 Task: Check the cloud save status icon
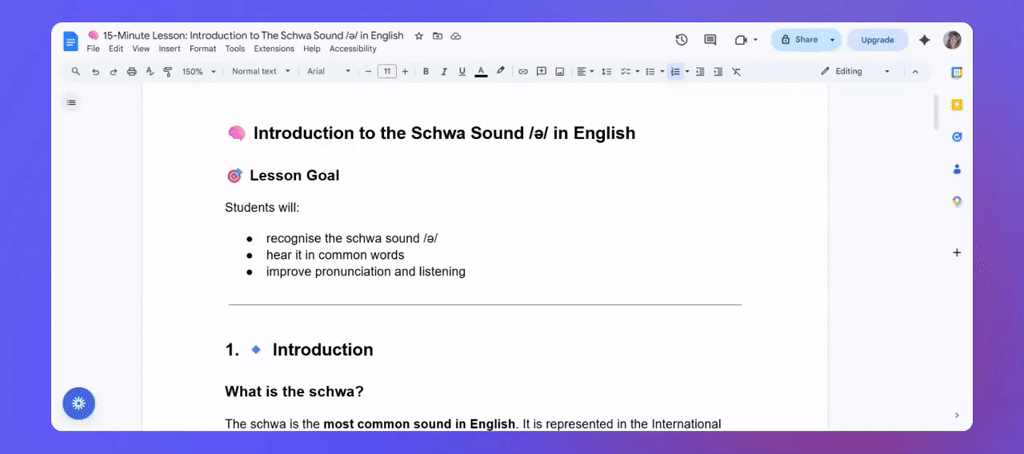click(456, 36)
